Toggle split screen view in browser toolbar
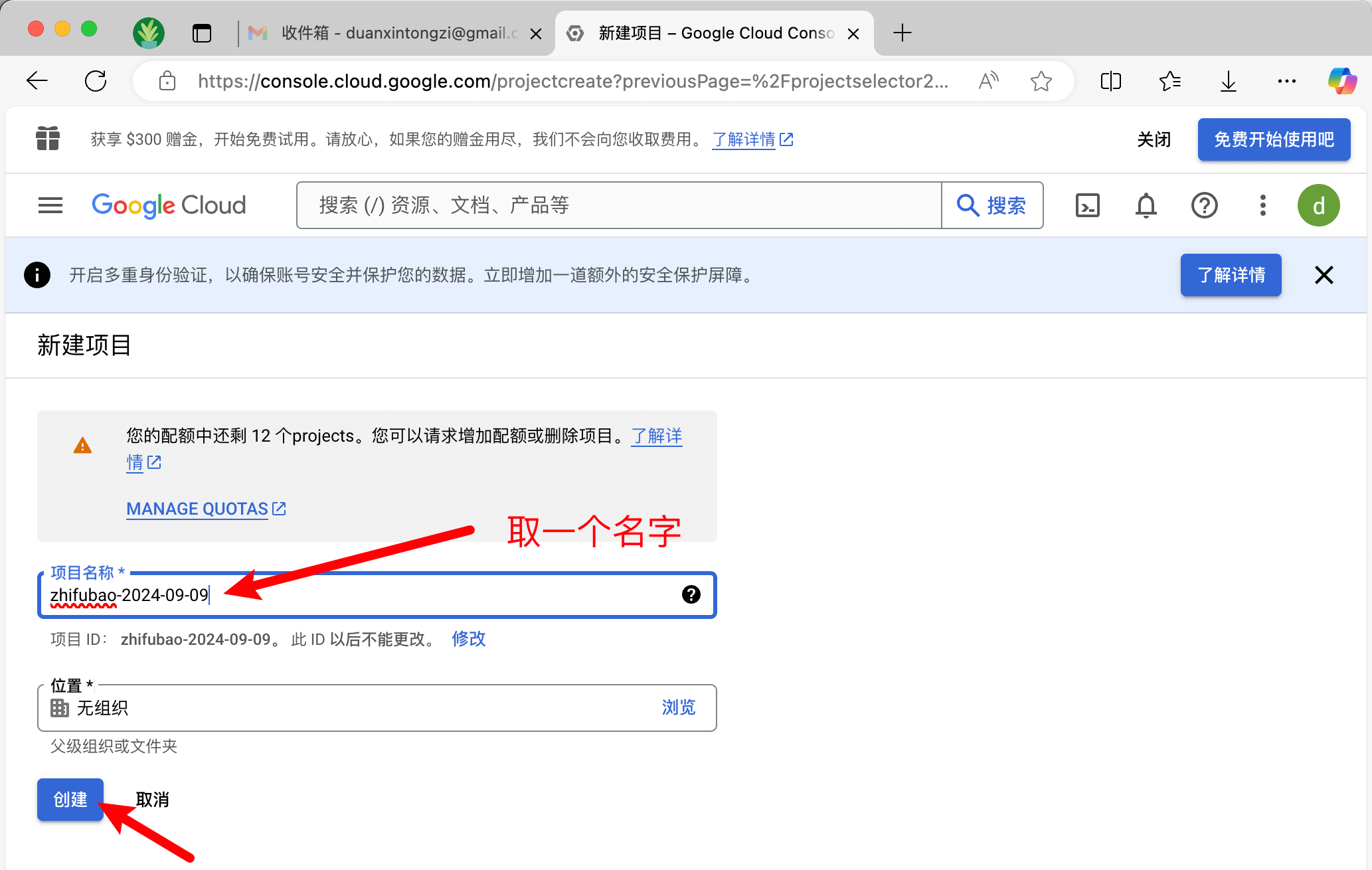 pyautogui.click(x=1110, y=81)
